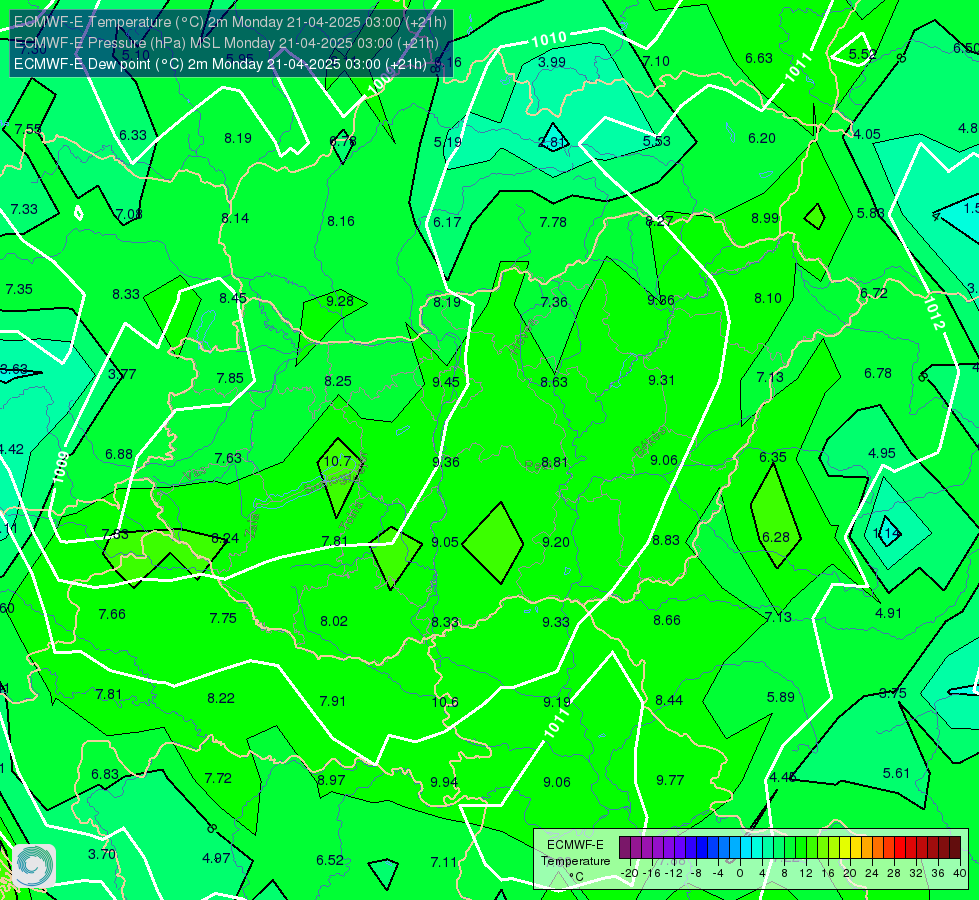Click the 8.02 temperature value
979x900 pixels.
[x=334, y=621]
